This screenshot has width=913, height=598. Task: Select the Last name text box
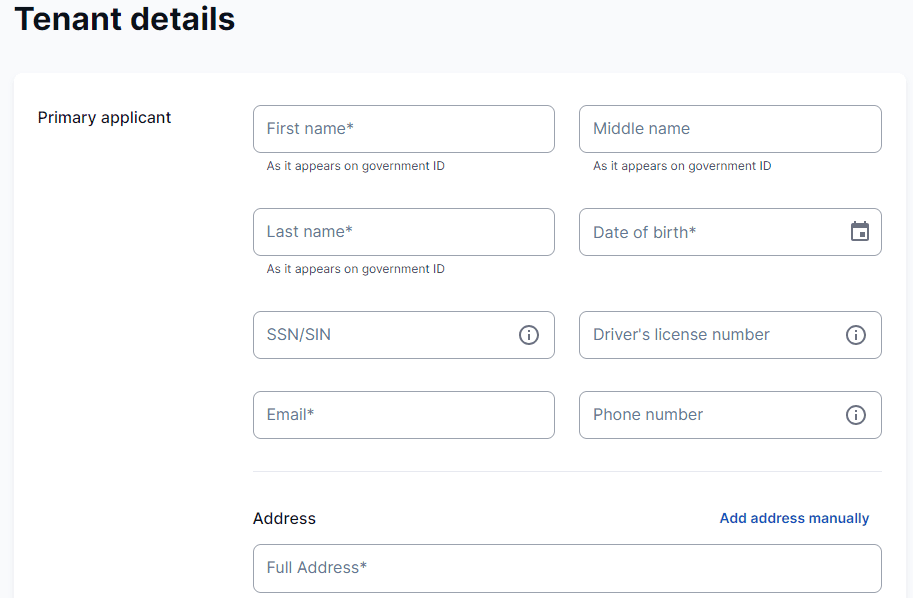(x=403, y=232)
